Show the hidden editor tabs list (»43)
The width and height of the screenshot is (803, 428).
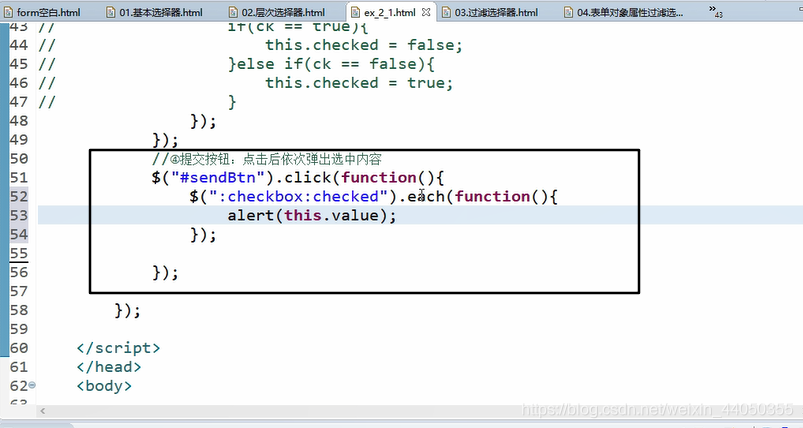tap(715, 11)
